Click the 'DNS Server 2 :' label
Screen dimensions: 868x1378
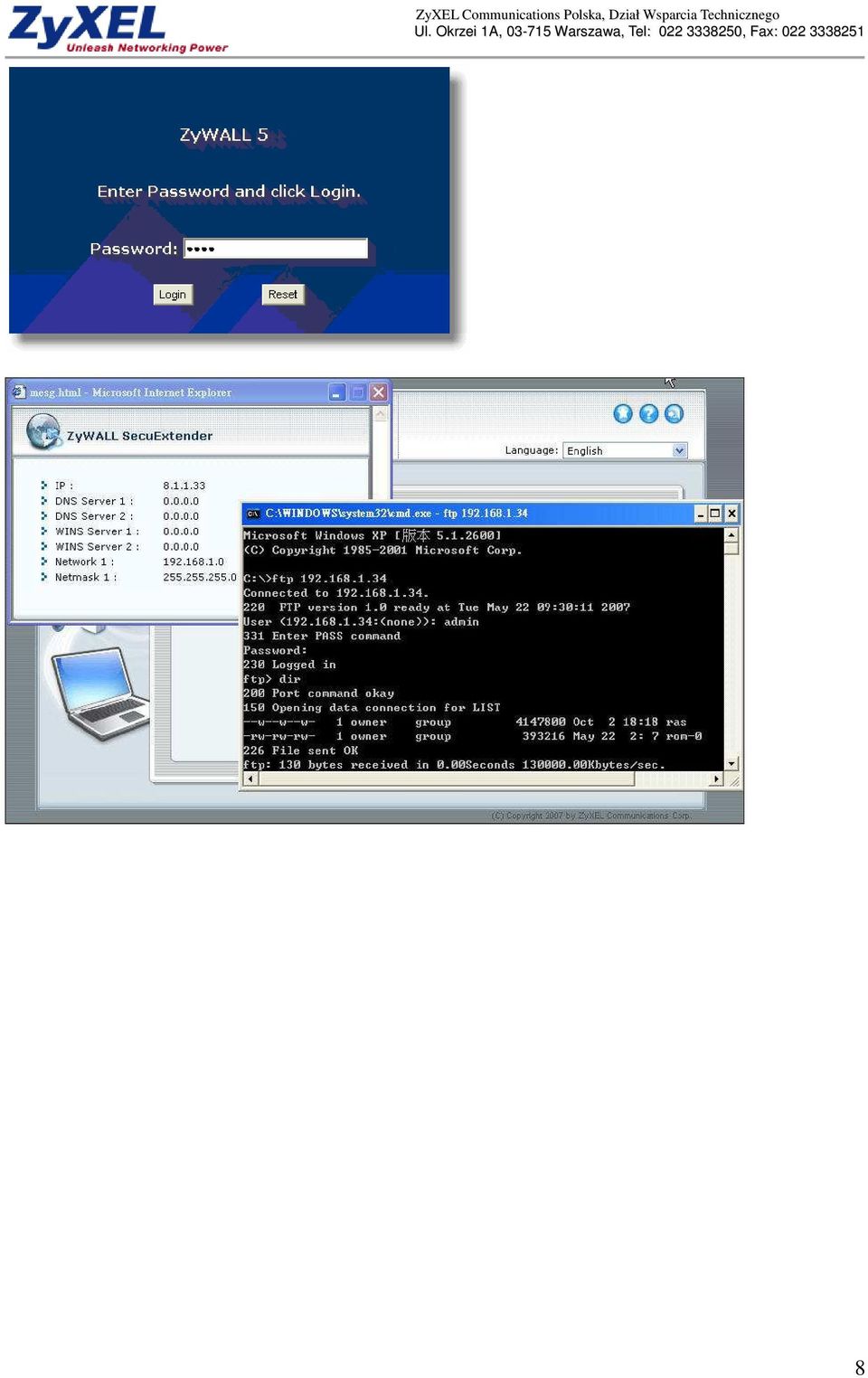[94, 516]
